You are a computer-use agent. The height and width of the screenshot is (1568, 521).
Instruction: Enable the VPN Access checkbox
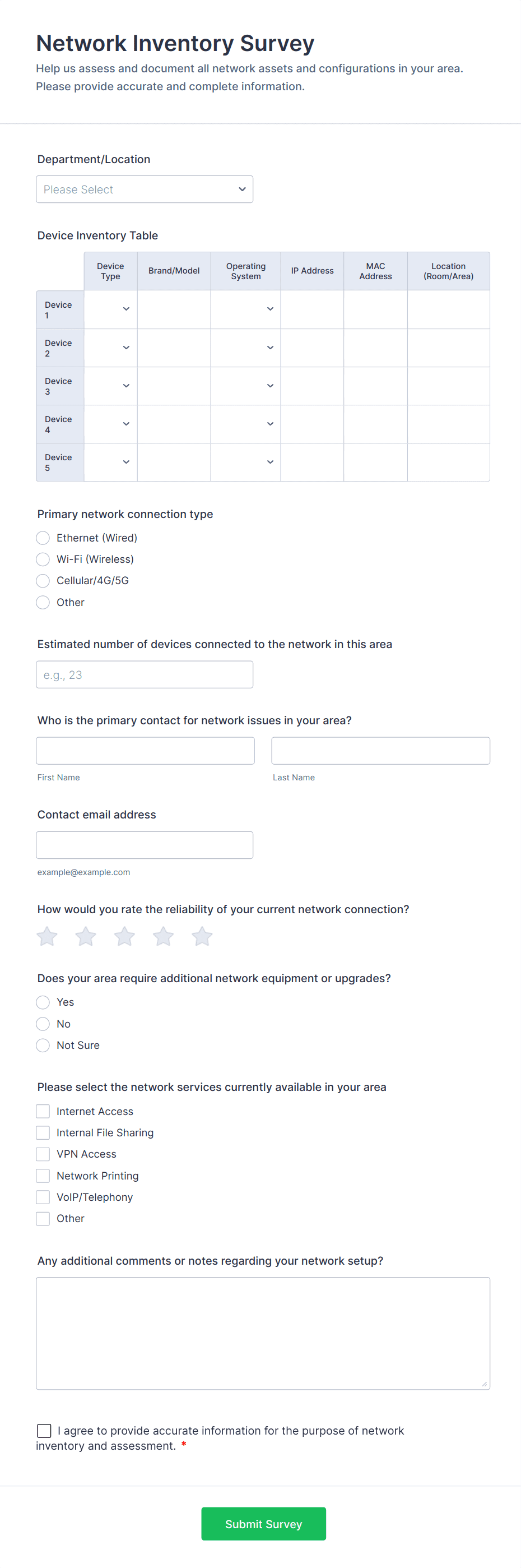(x=43, y=1154)
